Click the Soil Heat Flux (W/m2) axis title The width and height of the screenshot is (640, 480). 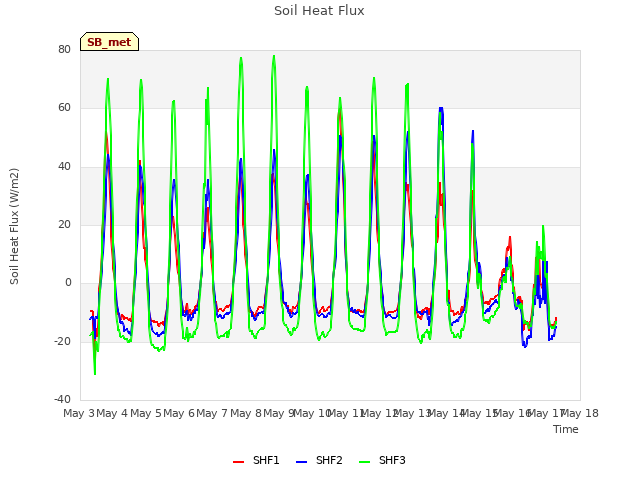coord(14,226)
